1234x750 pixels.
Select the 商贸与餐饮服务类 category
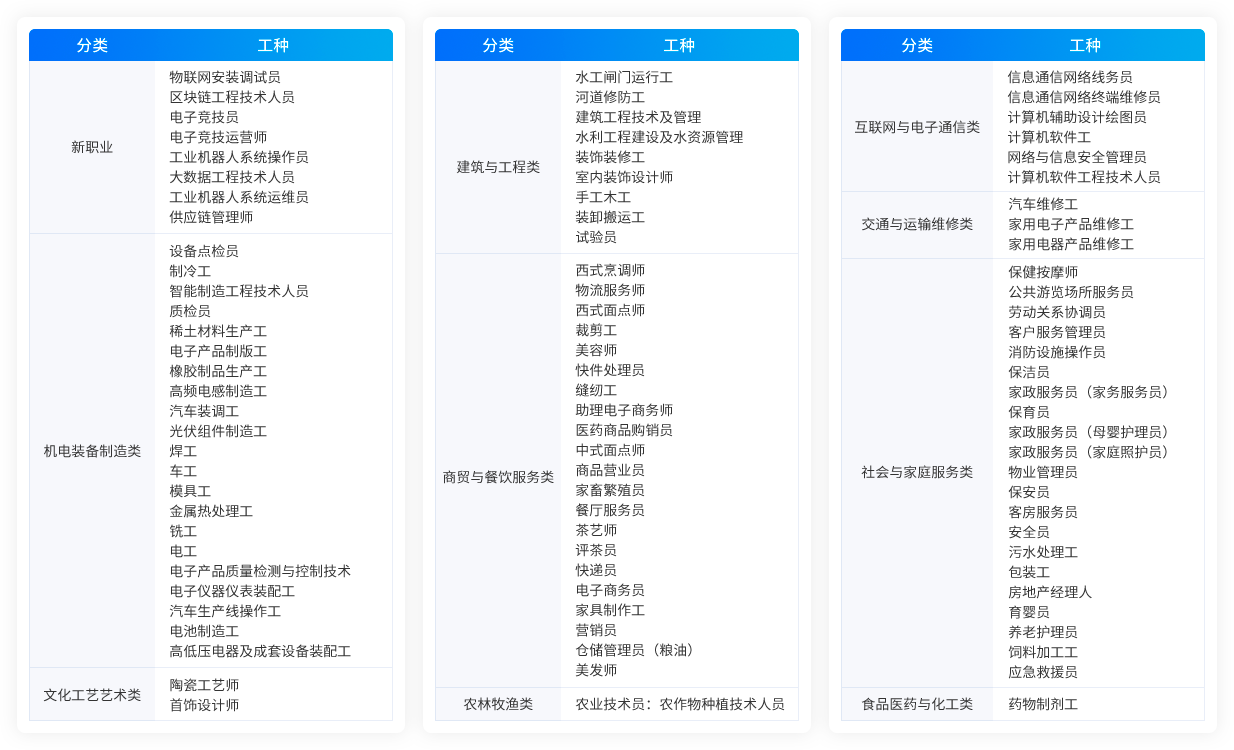[498, 477]
